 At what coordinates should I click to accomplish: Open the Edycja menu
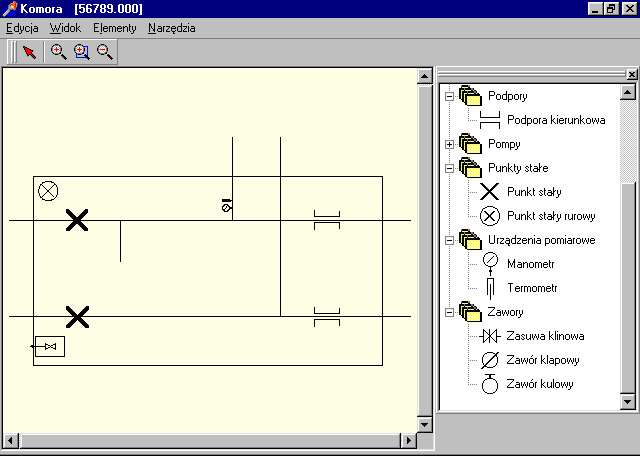tap(22, 28)
